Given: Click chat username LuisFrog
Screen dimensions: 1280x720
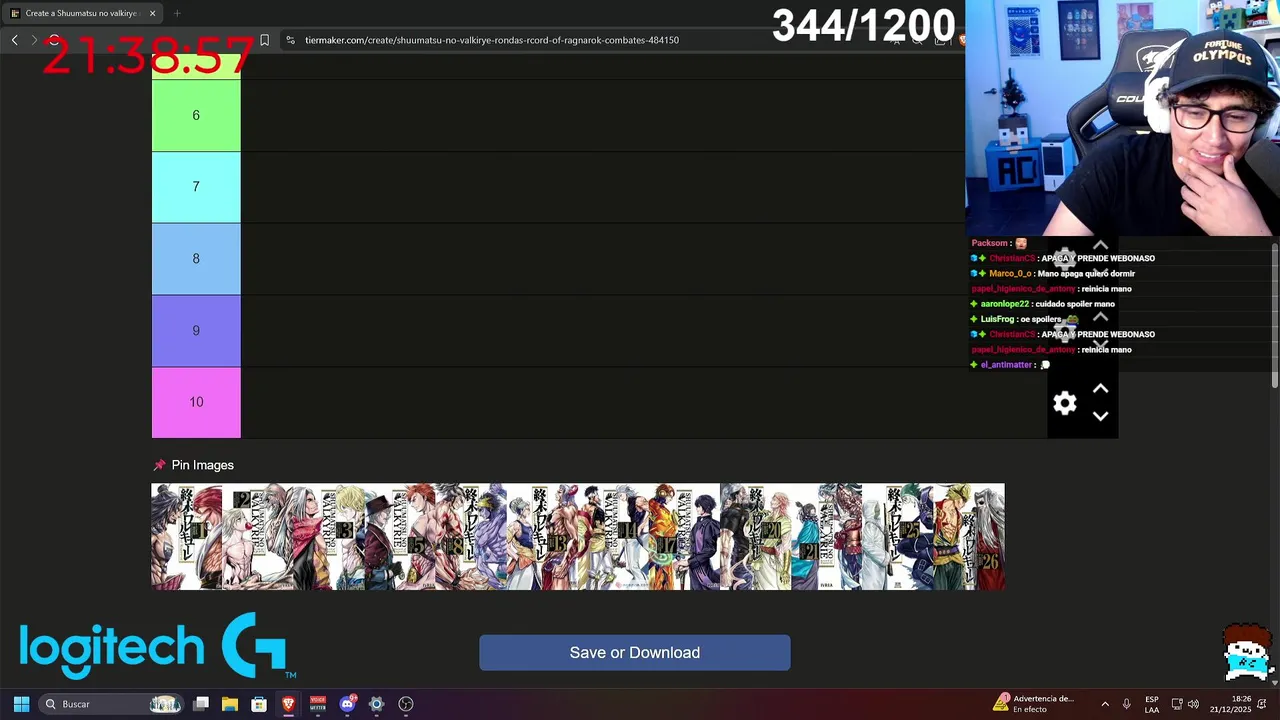Looking at the screenshot, I should (x=997, y=319).
